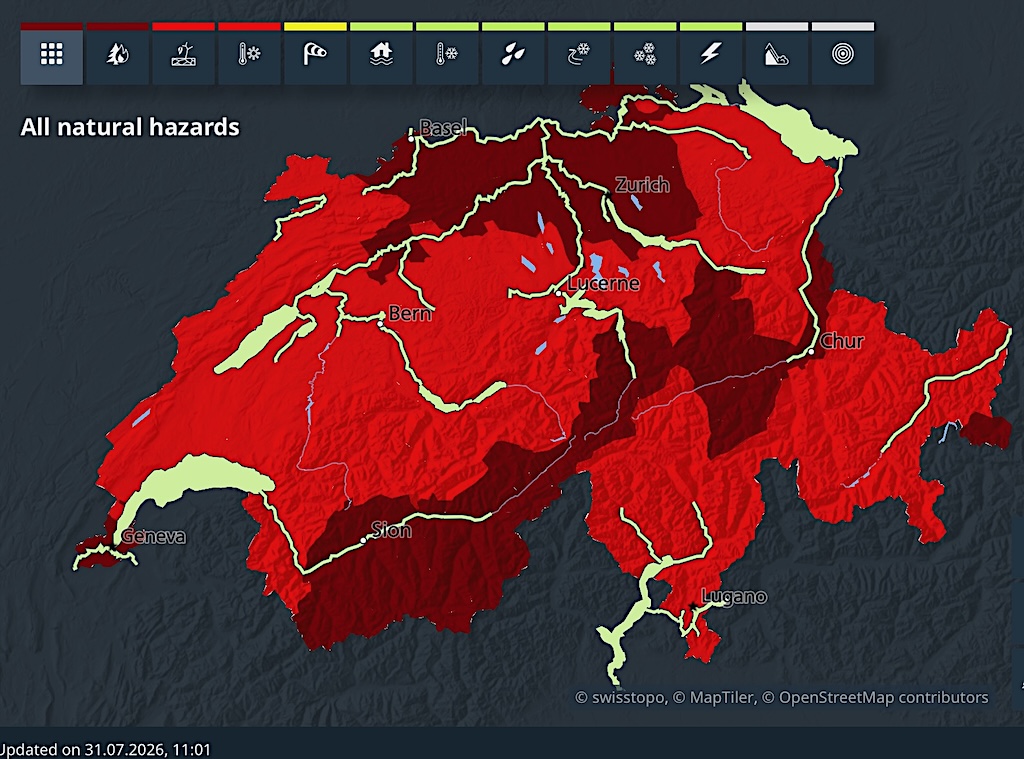
Task: Select the thunderstorm lightning bolt icon
Action: click(711, 54)
